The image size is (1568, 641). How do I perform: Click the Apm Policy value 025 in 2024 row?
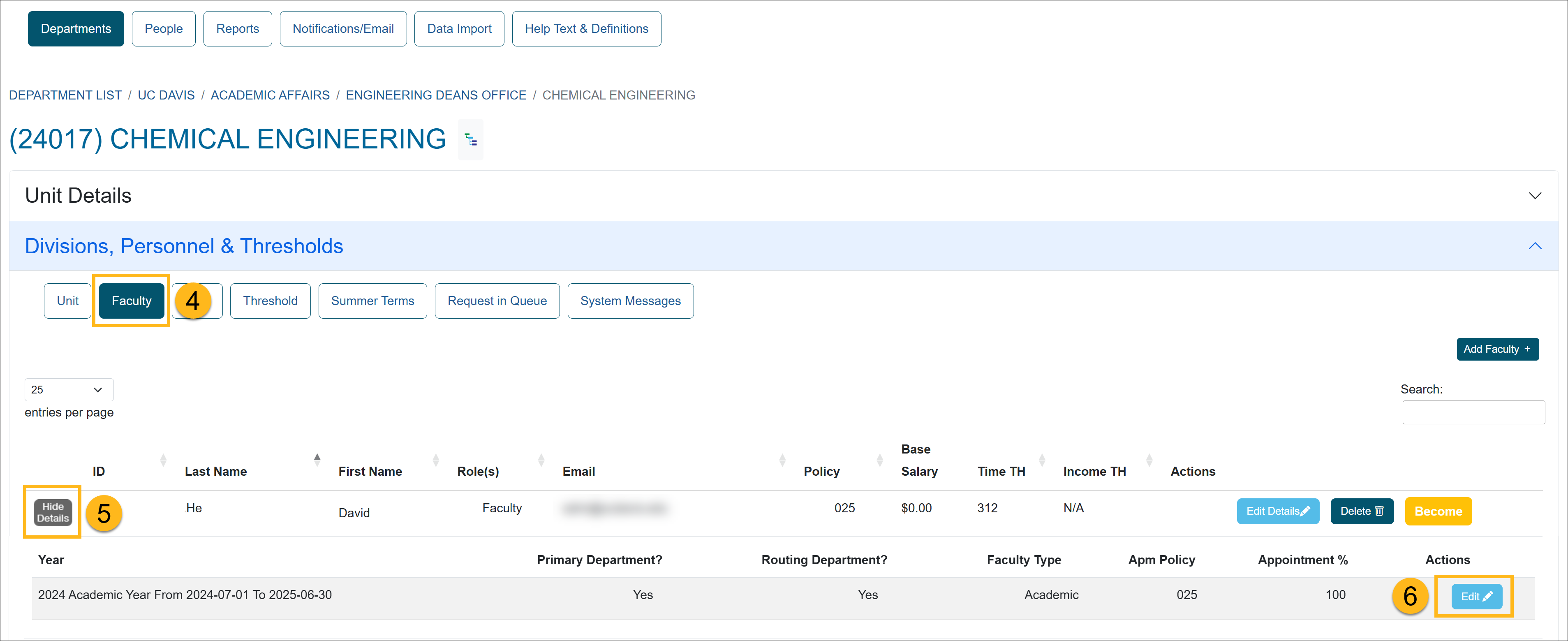tap(1186, 595)
